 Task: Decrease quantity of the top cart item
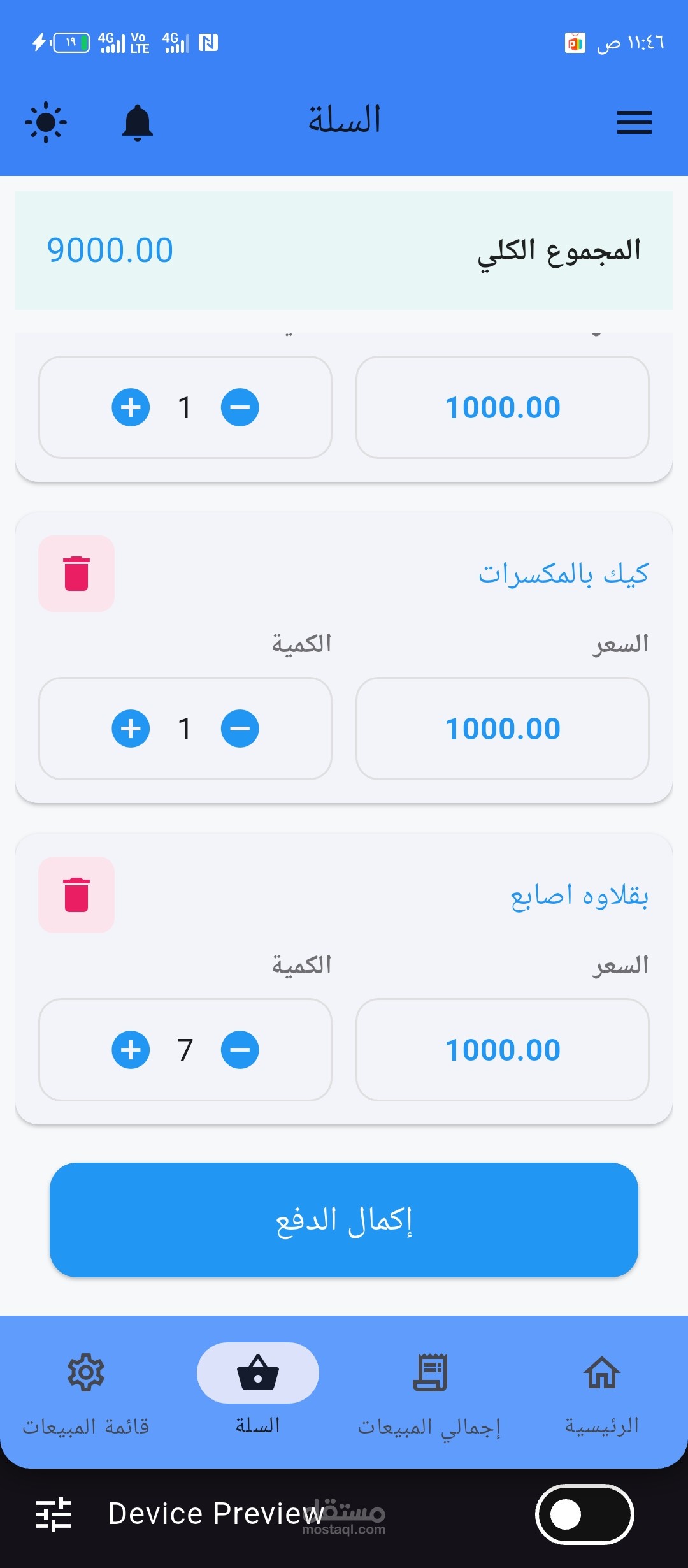[240, 407]
